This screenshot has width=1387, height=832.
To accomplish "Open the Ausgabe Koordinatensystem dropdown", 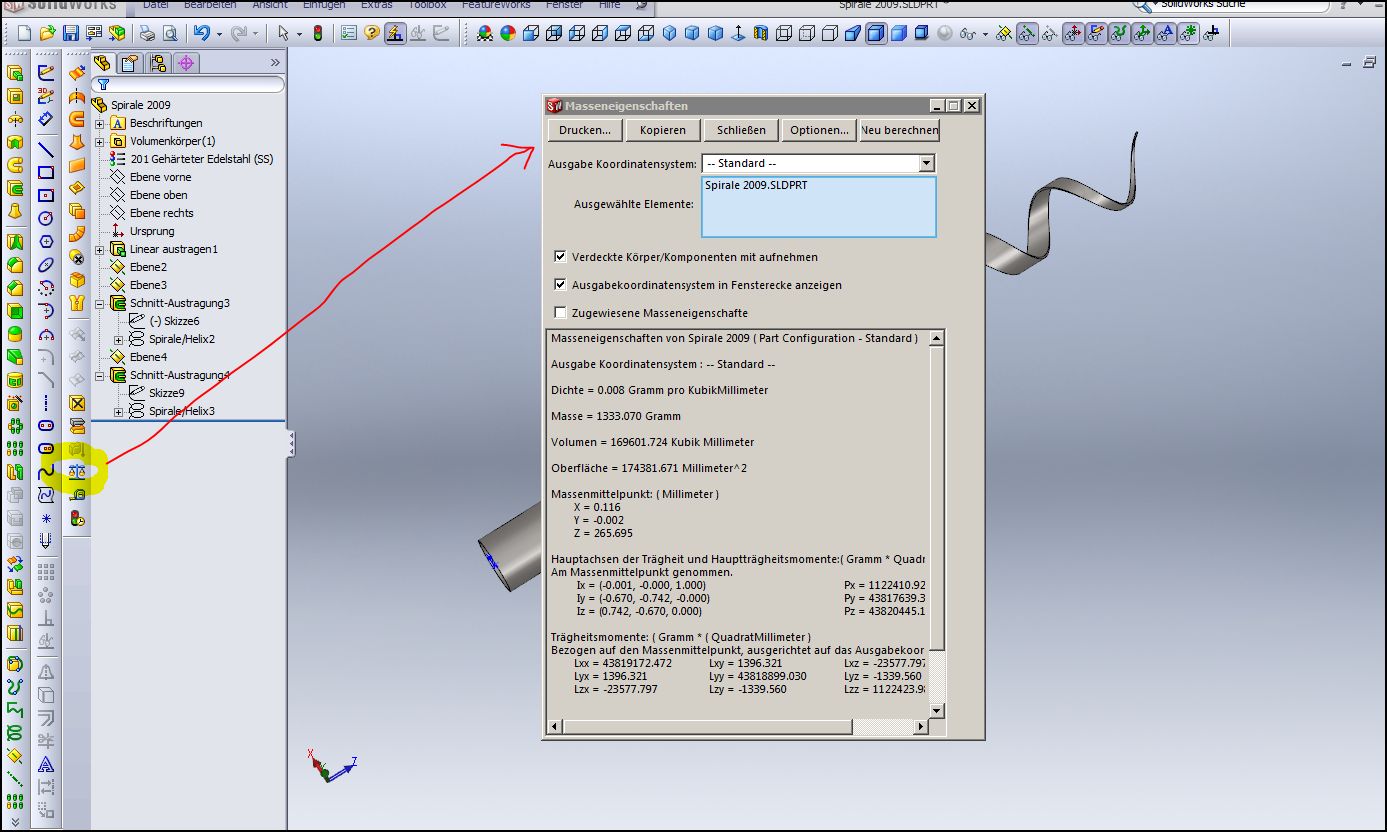I will 926,163.
